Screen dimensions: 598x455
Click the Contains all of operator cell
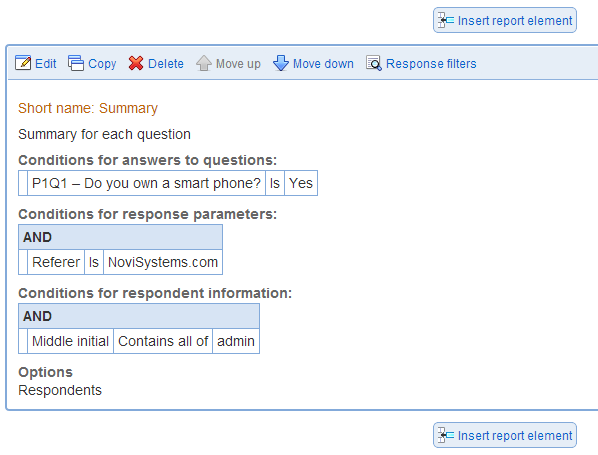tap(163, 341)
